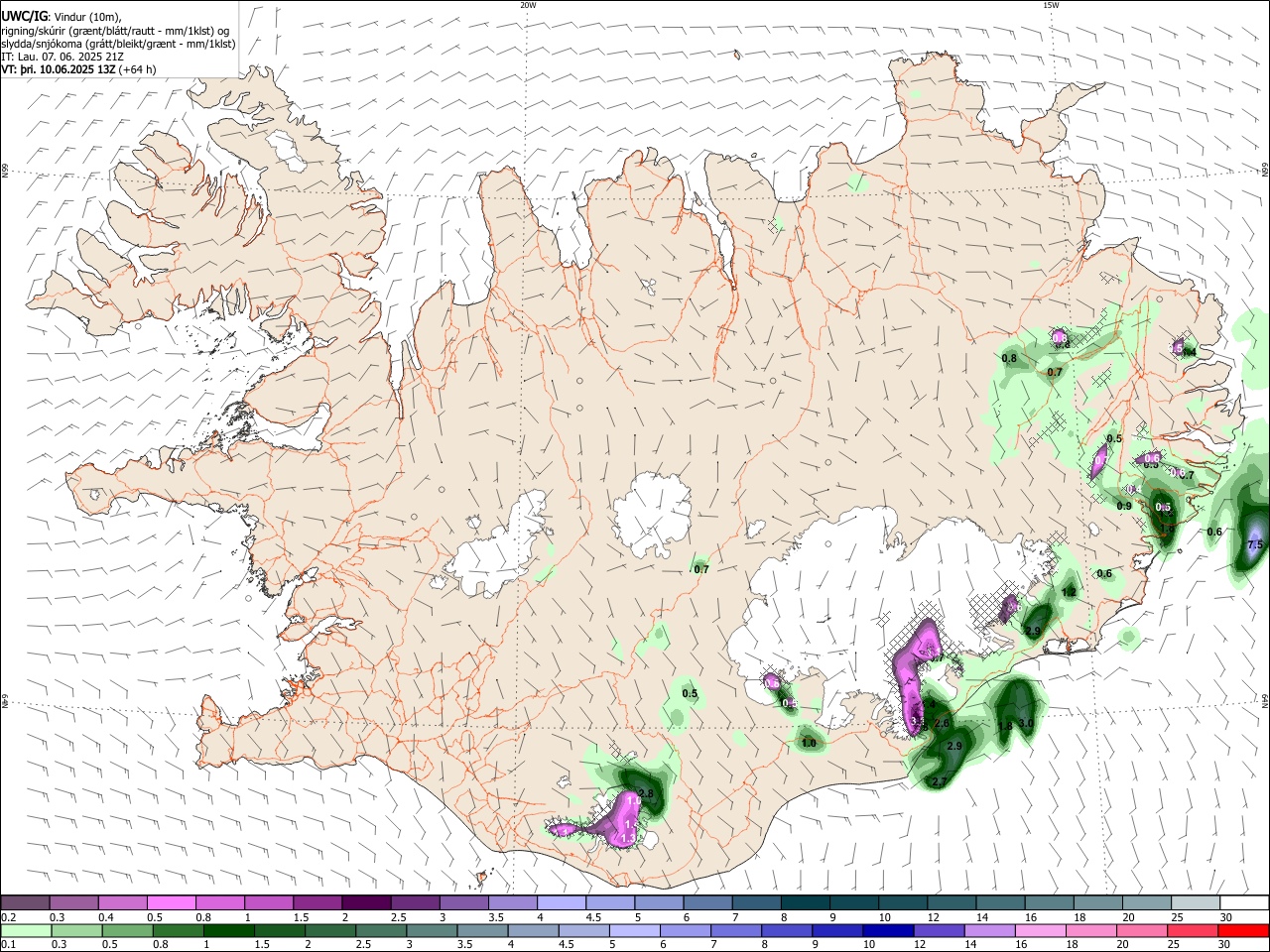The width and height of the screenshot is (1270, 952).
Task: Click the "3.0" precipitation value on the map
Action: (x=1026, y=724)
